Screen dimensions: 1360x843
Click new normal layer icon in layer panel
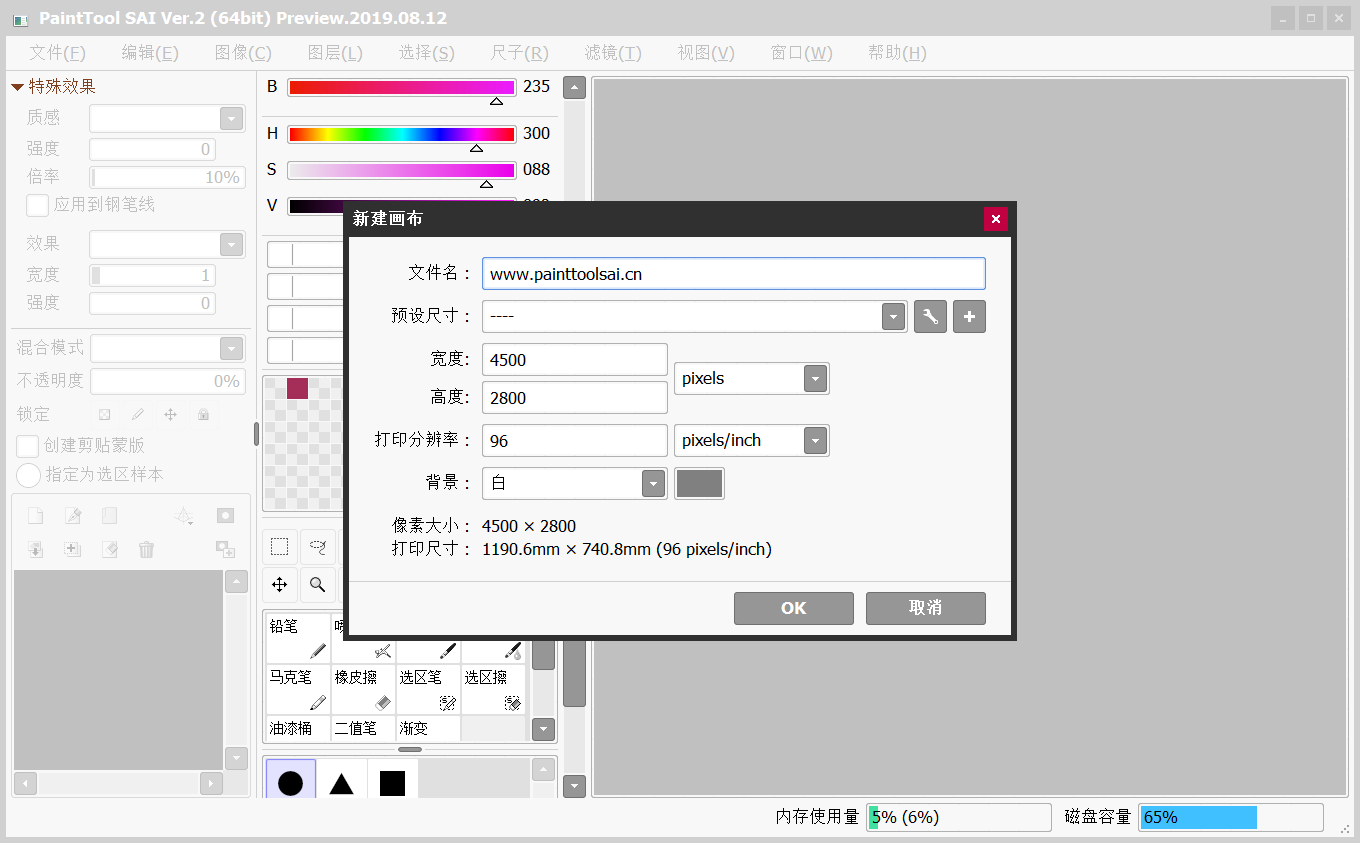pyautogui.click(x=36, y=516)
